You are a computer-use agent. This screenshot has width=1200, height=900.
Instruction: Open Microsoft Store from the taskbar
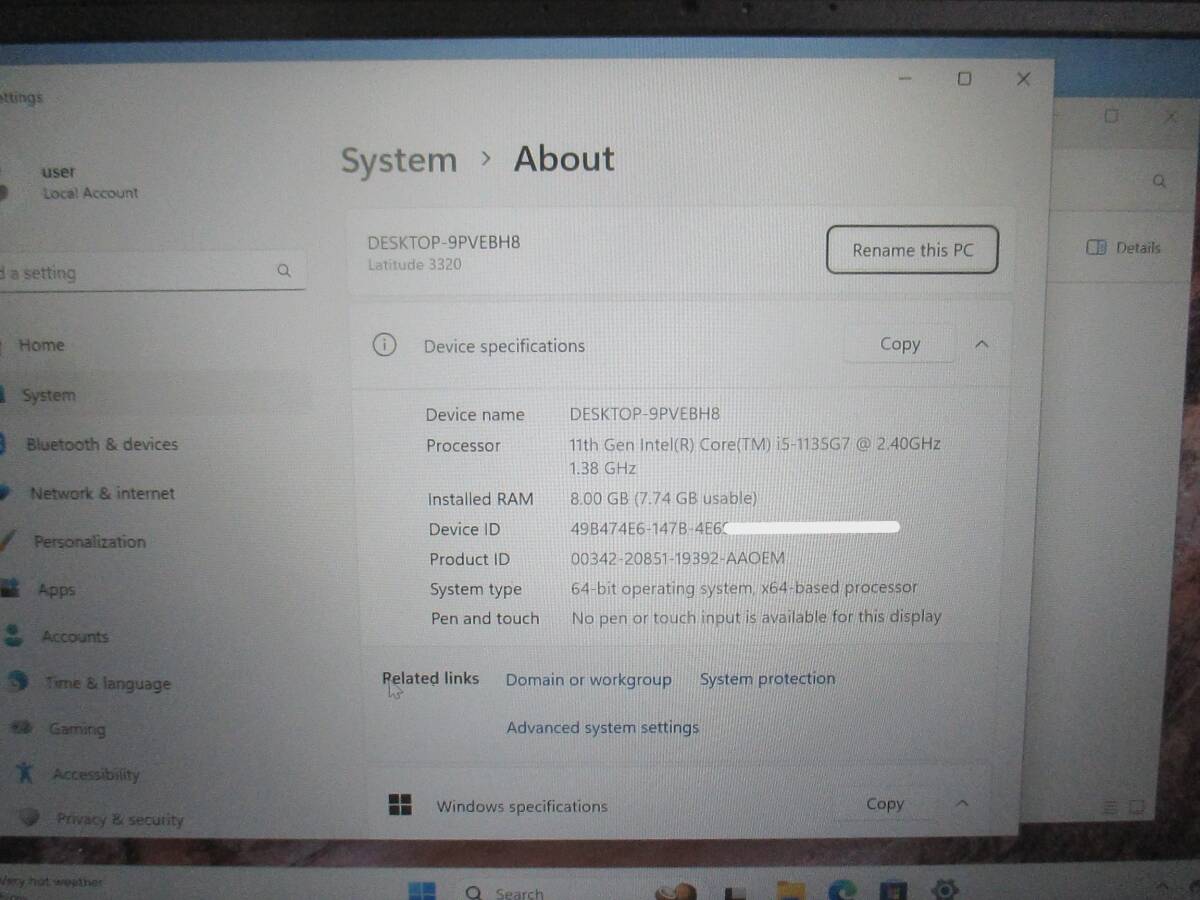(x=893, y=890)
